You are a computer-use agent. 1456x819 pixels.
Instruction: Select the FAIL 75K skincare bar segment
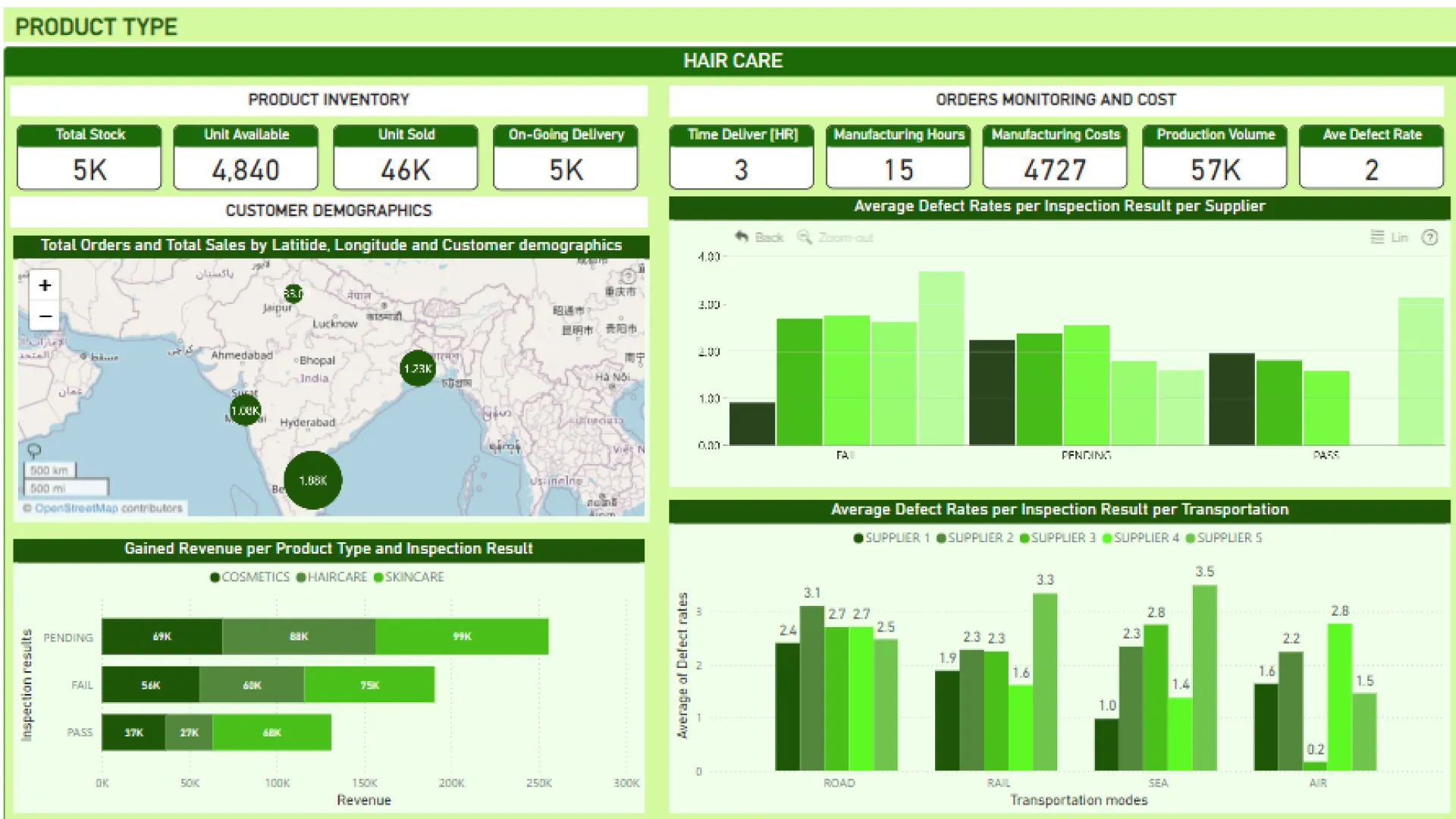(369, 685)
